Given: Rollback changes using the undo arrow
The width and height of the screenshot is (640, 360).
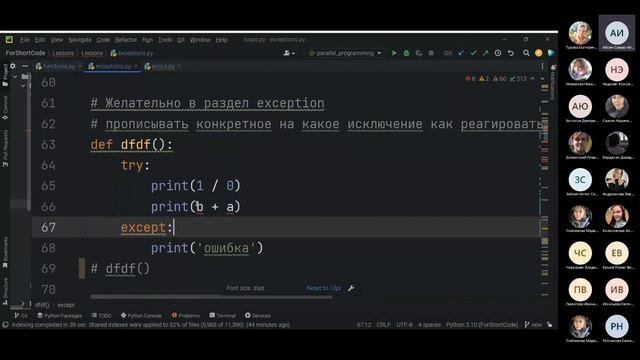Looking at the screenshot, I should pyautogui.click(x=511, y=53).
